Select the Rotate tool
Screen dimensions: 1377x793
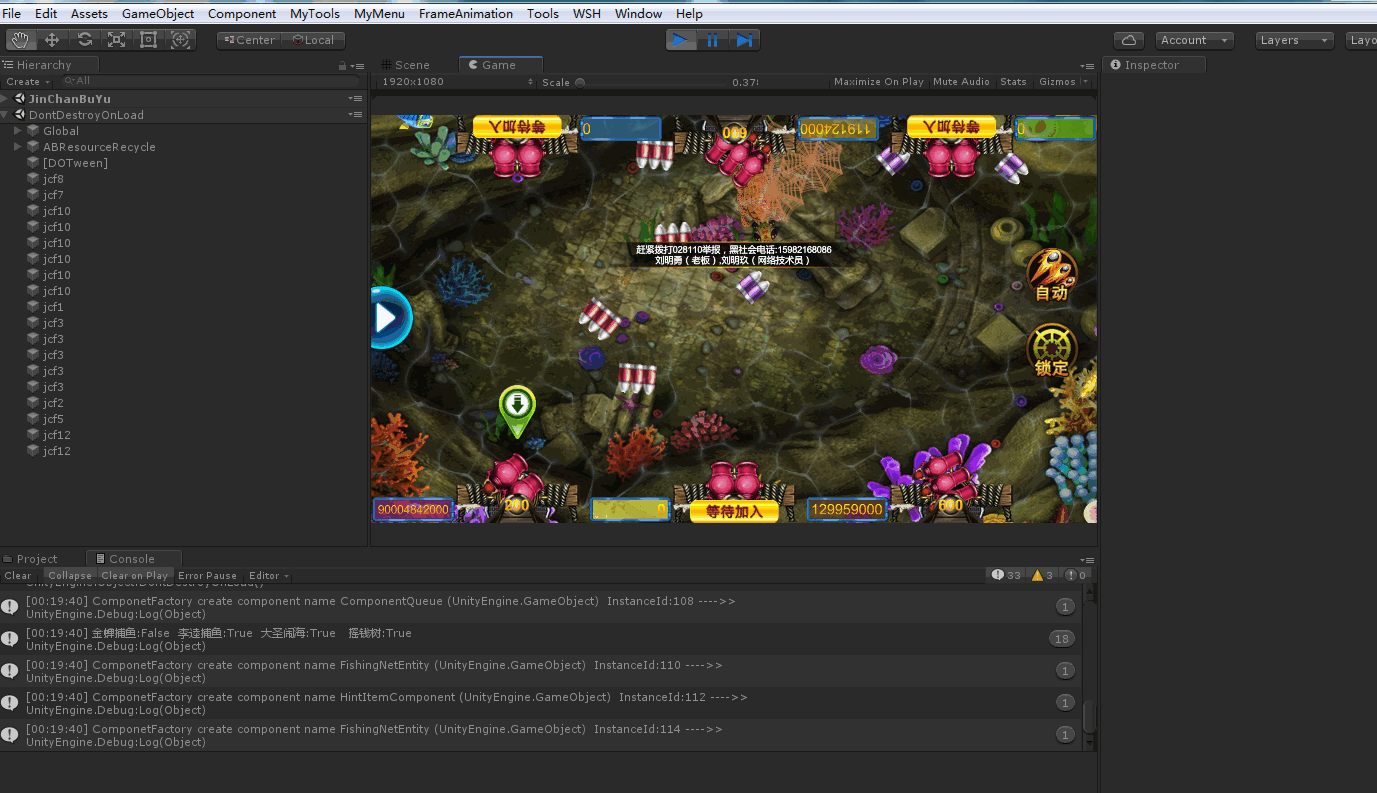tap(85, 40)
